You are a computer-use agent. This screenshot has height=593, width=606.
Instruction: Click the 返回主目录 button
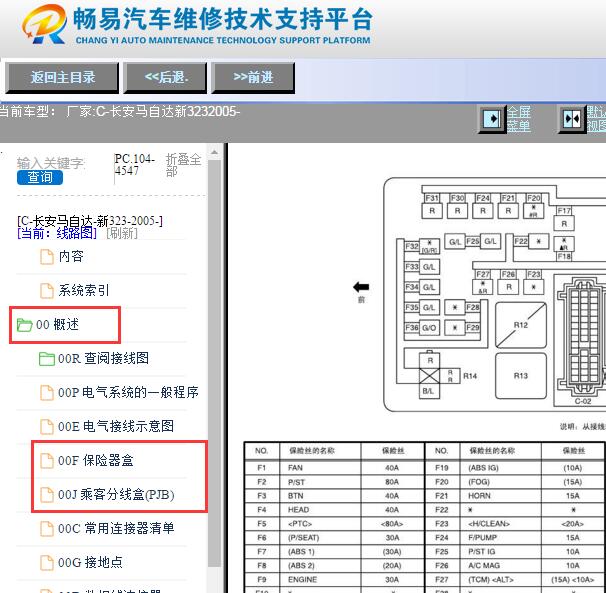point(62,77)
